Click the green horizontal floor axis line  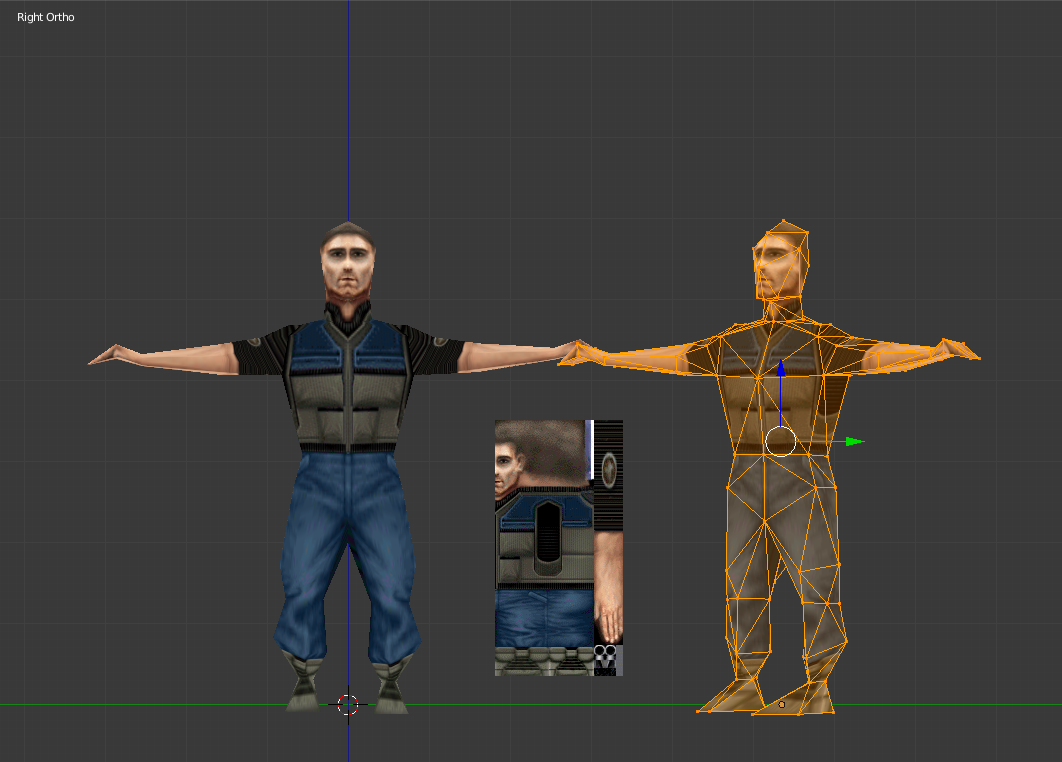click(150, 705)
